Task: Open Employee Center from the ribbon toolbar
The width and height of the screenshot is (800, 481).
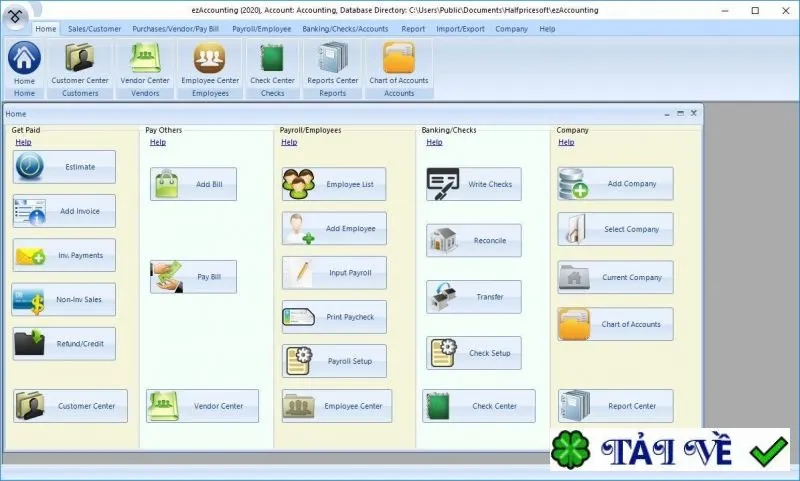Action: tap(210, 64)
